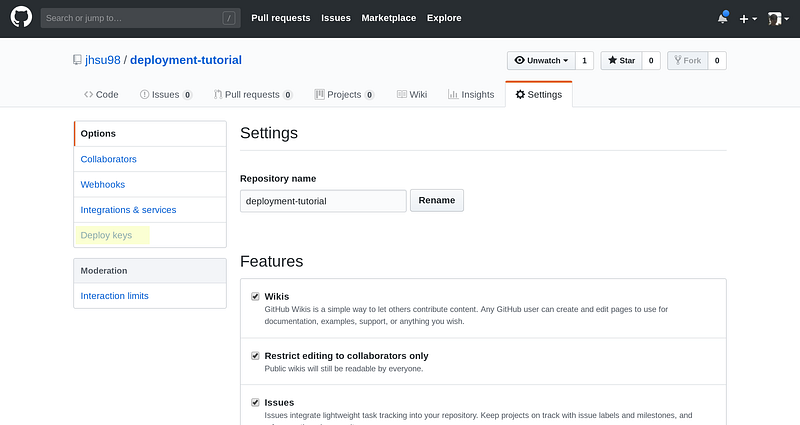Click the stargazers count beside Star
The width and height of the screenshot is (800, 425).
(x=651, y=60)
